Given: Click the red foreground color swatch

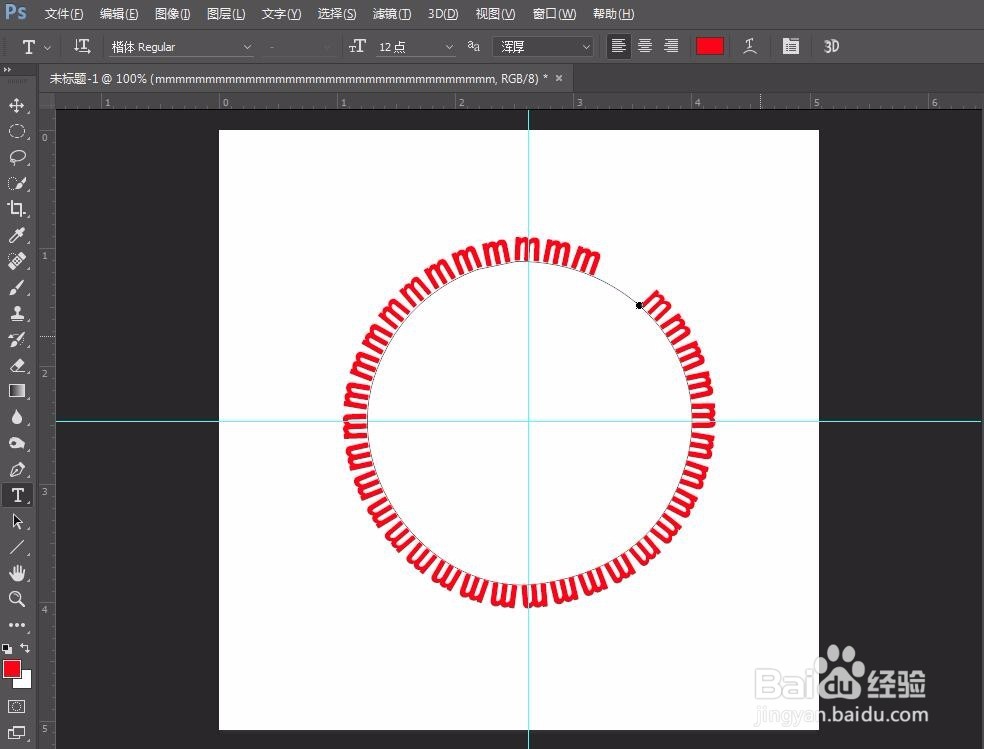Looking at the screenshot, I should pos(11,668).
